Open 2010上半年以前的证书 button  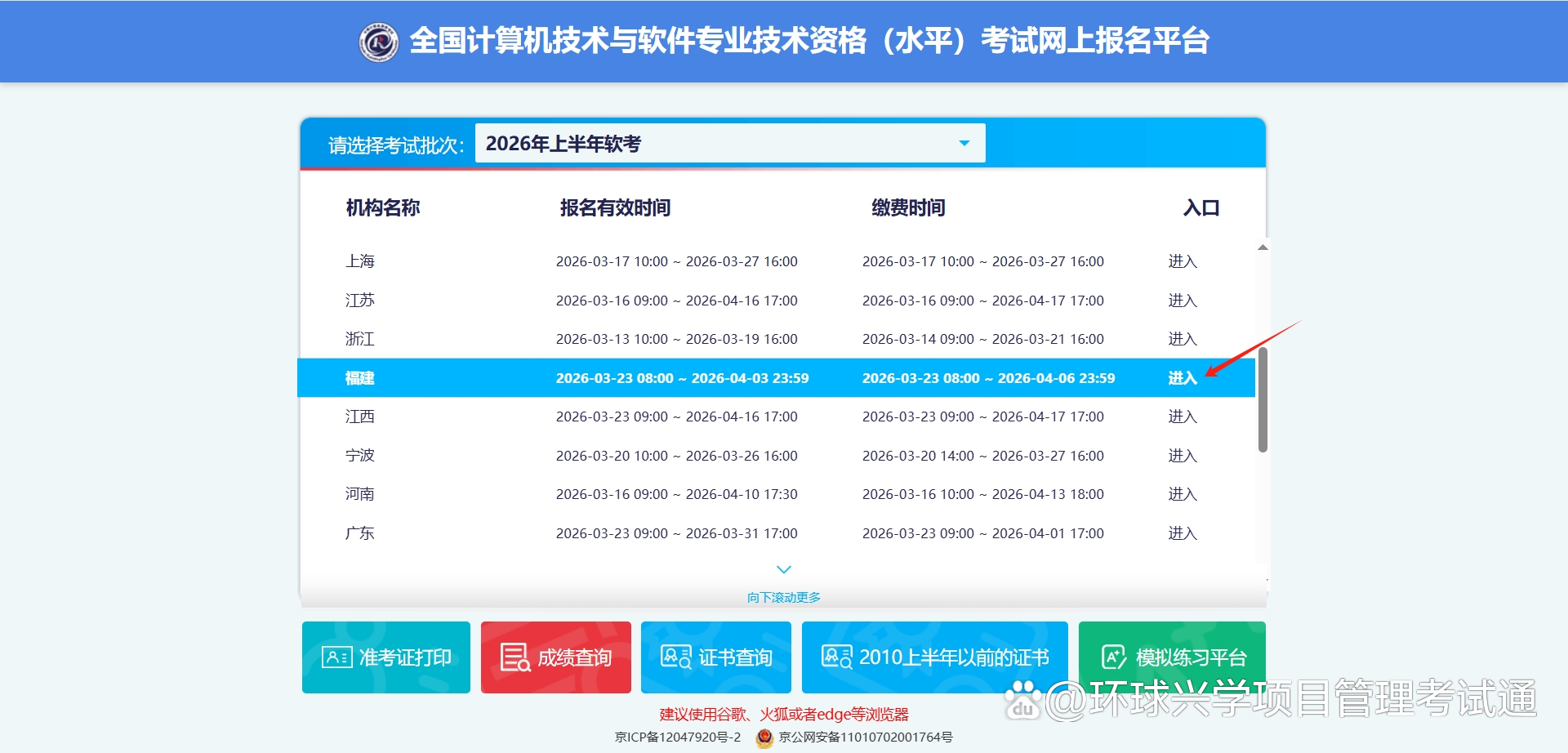coord(935,657)
